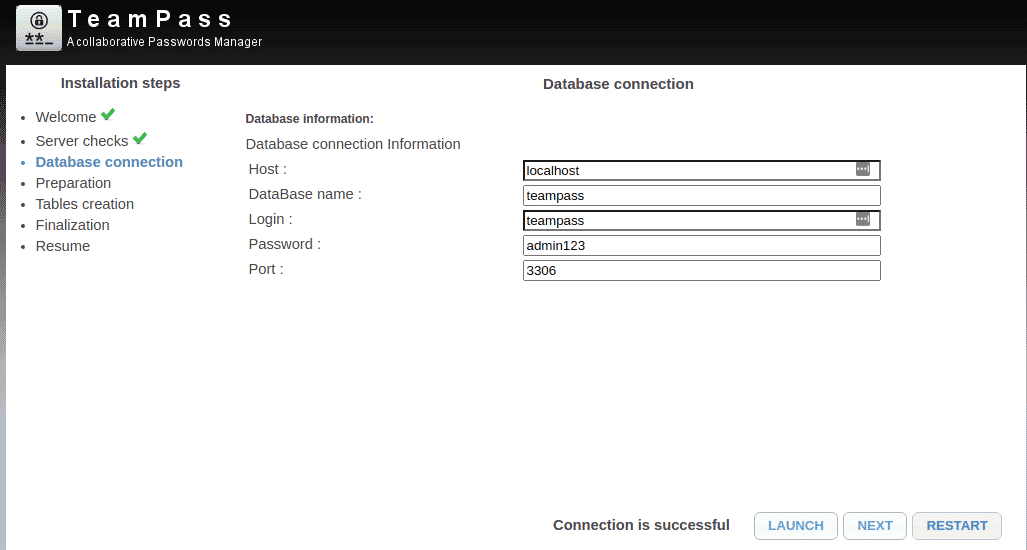Click the 'Port :' label
Viewport: 1027px width, 550px height.
click(x=266, y=268)
